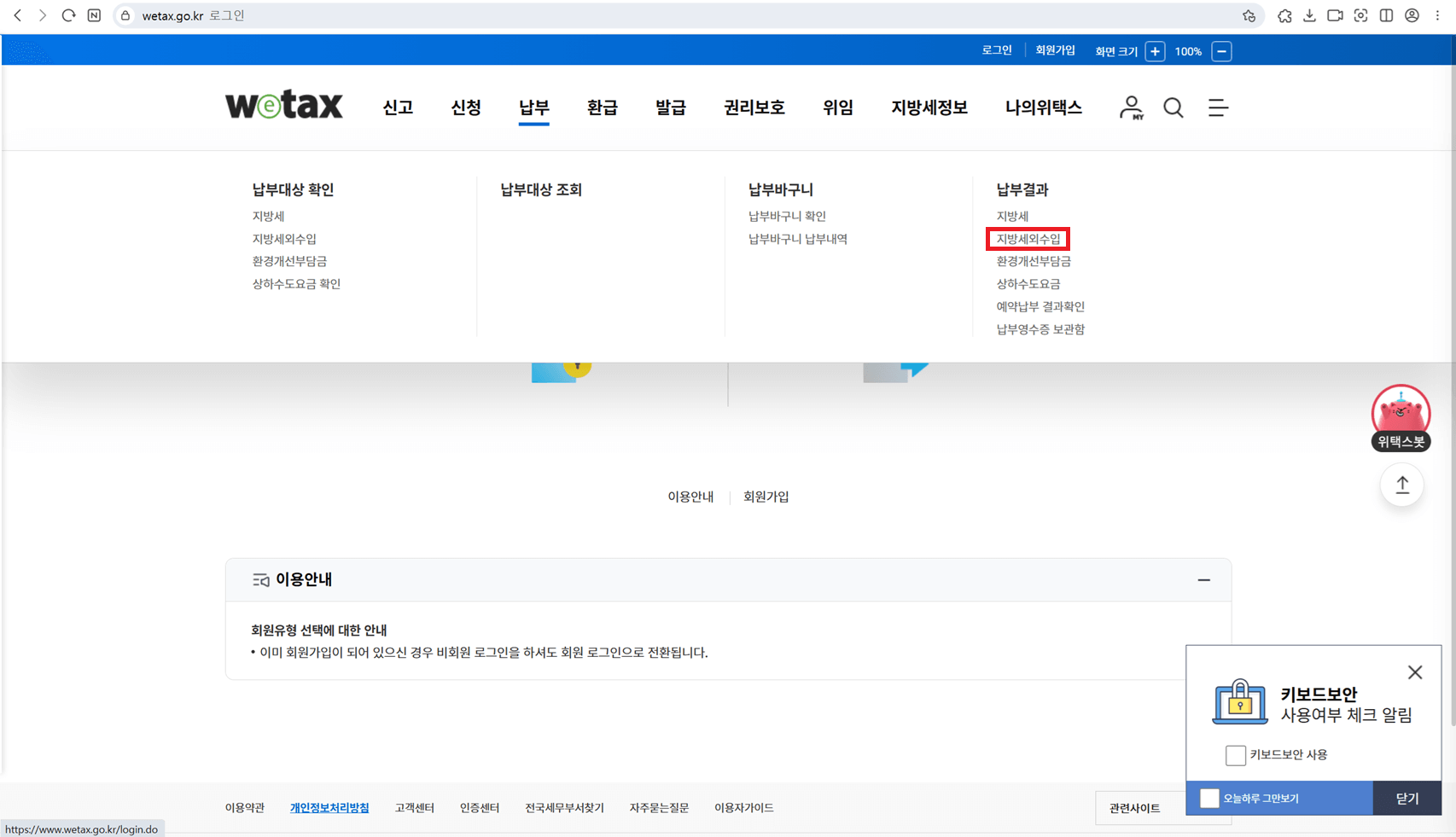Open the browser profile icon
This screenshot has width=1456, height=837.
tap(1412, 15)
